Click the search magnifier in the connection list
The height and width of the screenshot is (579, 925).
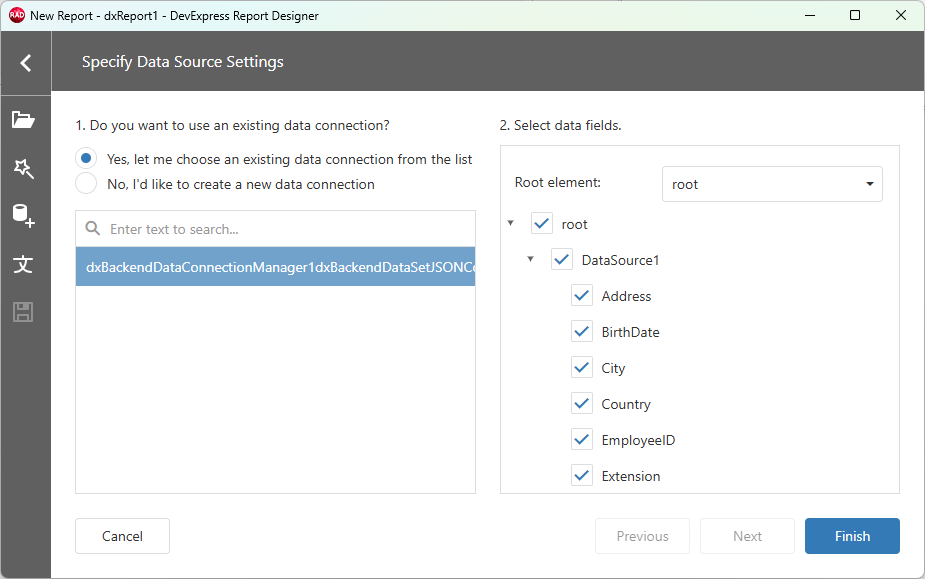point(93,227)
